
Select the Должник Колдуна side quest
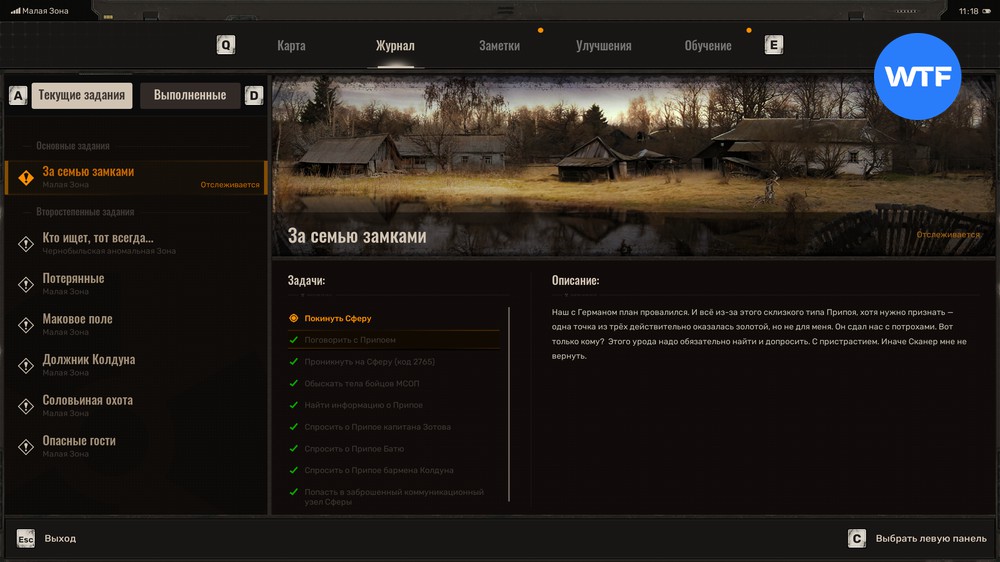tap(88, 360)
